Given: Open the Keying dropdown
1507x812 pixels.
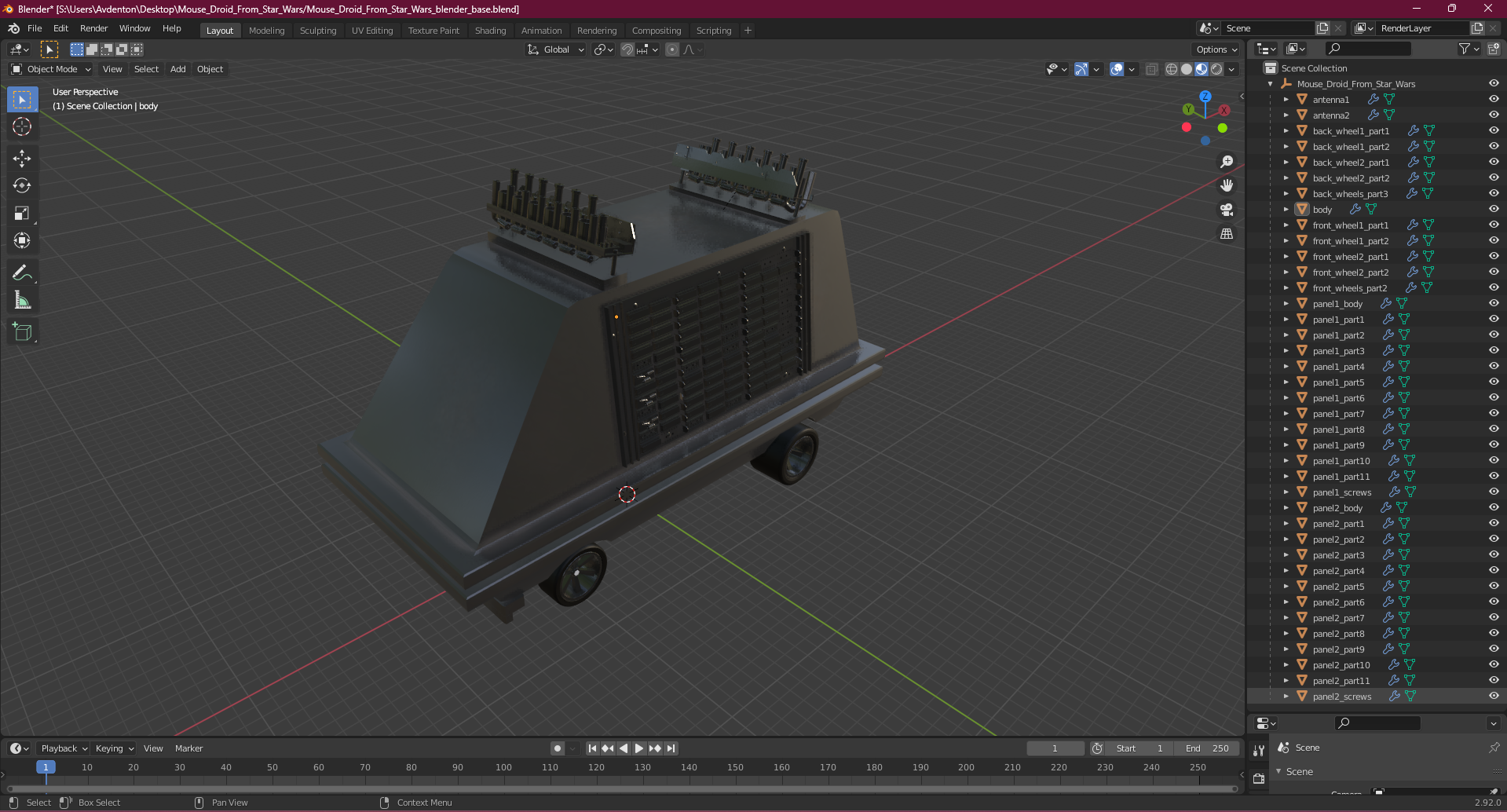Looking at the screenshot, I should click(115, 748).
